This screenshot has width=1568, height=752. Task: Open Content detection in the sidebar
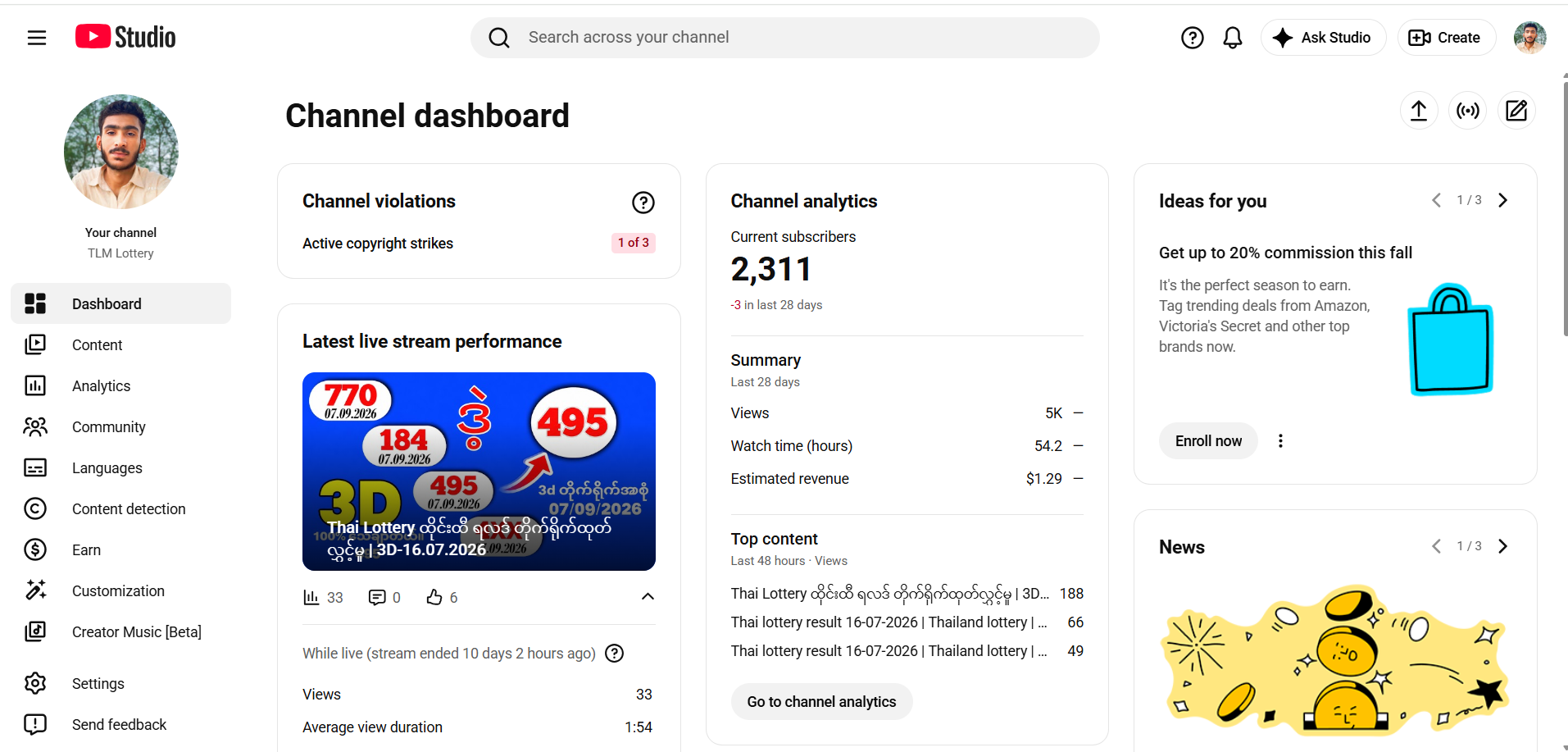[x=121, y=509]
